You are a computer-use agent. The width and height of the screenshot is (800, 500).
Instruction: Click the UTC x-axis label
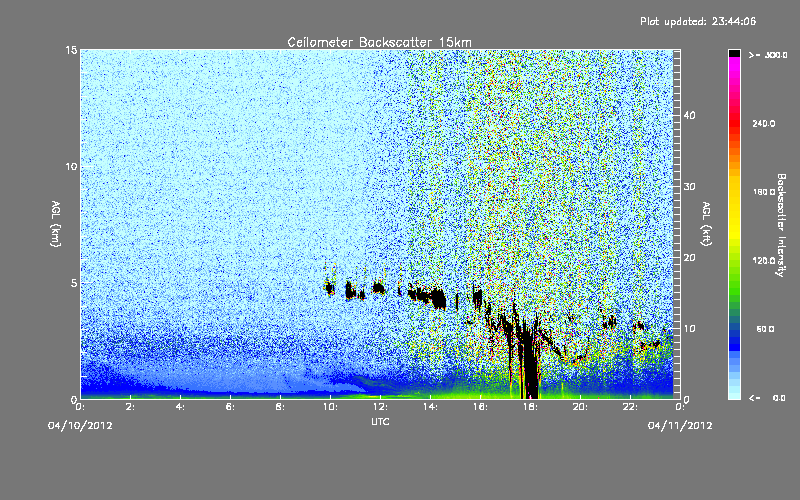pyautogui.click(x=380, y=421)
